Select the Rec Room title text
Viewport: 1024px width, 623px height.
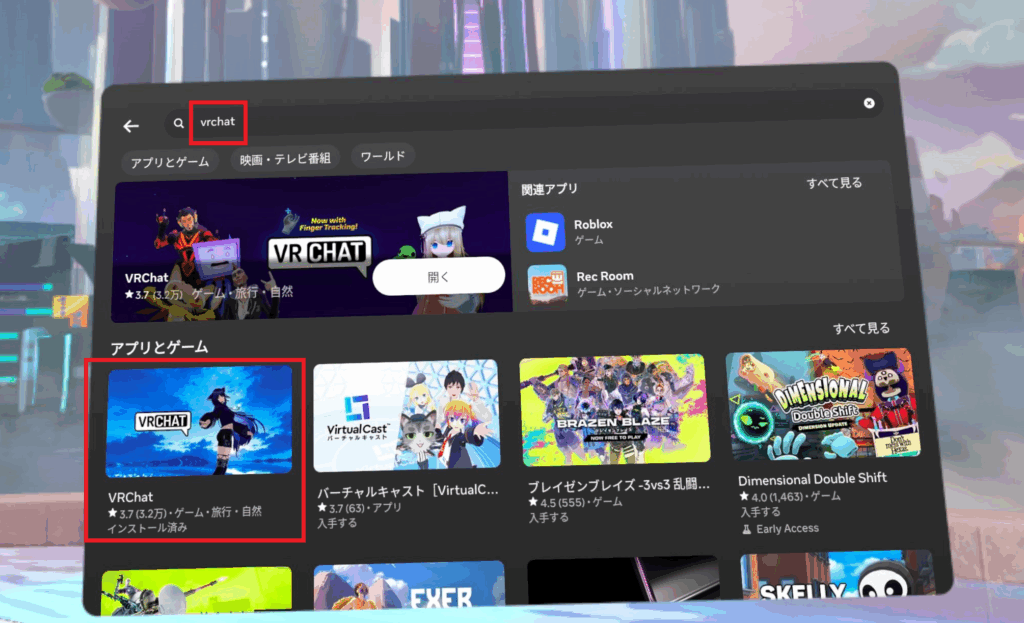tap(605, 276)
